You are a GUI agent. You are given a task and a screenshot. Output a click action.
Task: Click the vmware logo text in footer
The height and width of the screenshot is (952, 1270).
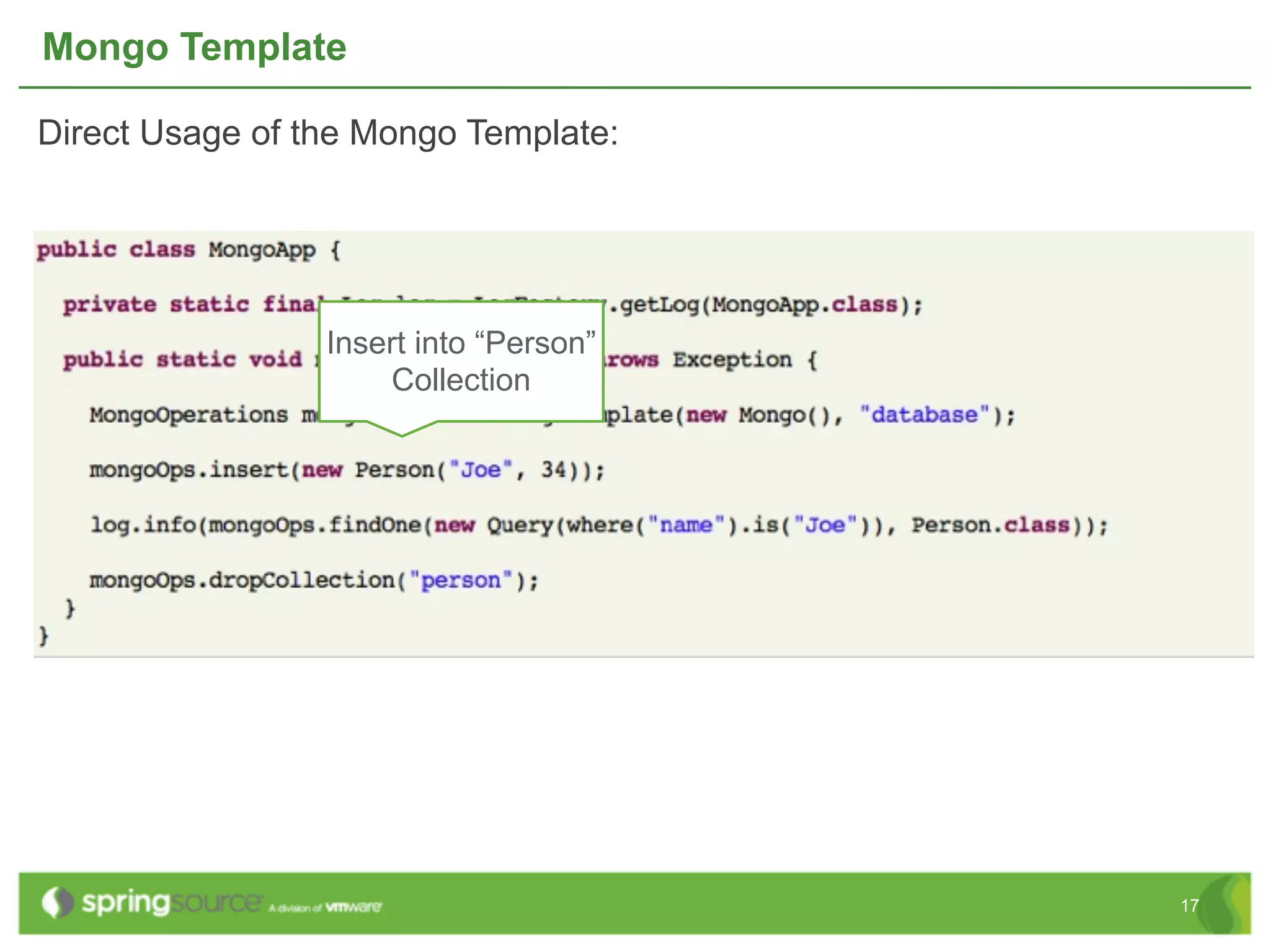click(x=353, y=907)
